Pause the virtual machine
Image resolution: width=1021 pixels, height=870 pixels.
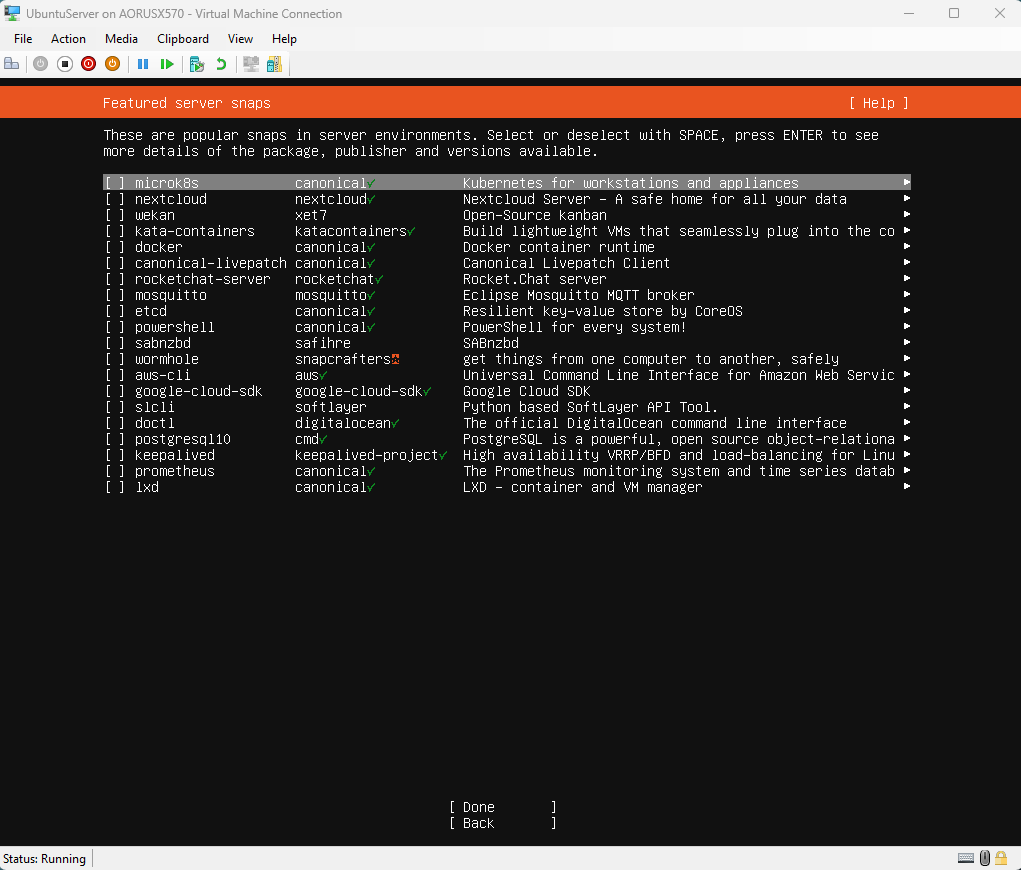click(x=143, y=64)
